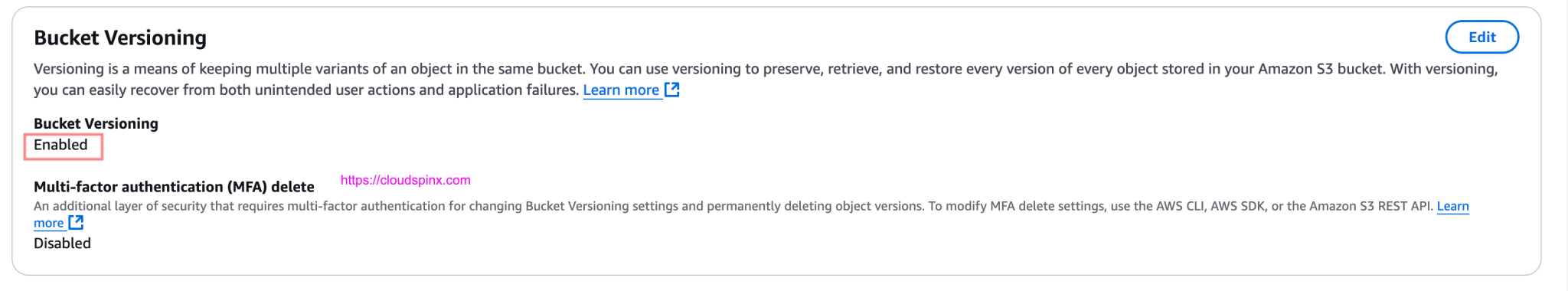Select the Disabled MFA delete status
This screenshot has height=291, width=1568.
pos(62,244)
